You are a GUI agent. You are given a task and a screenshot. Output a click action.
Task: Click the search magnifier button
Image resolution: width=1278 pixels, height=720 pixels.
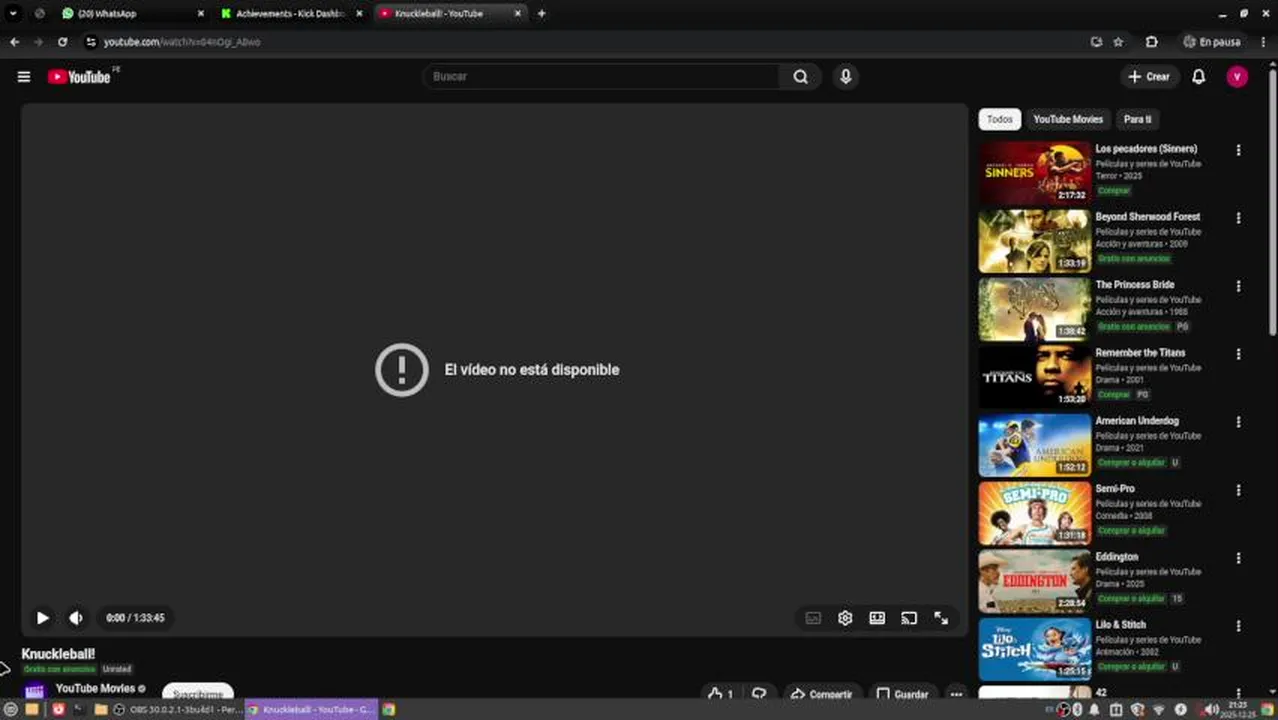[x=800, y=77]
